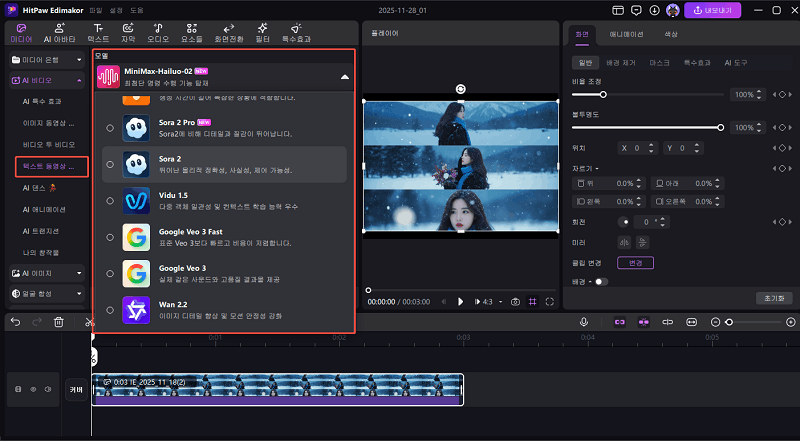Click the horizontal mirror flip icon

624,242
